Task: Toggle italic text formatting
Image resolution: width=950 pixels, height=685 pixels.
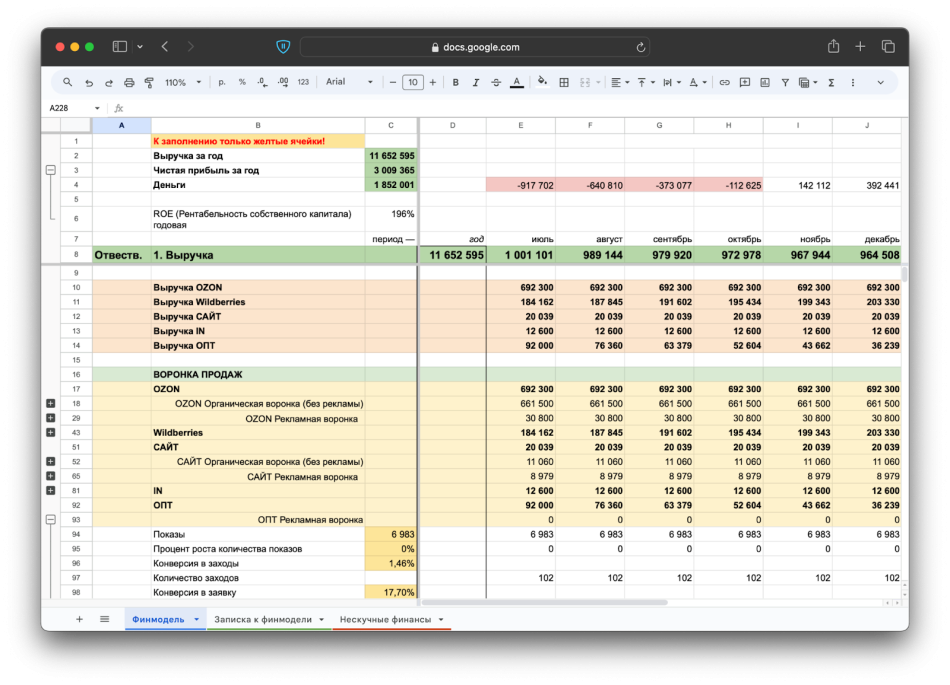Action: [475, 82]
